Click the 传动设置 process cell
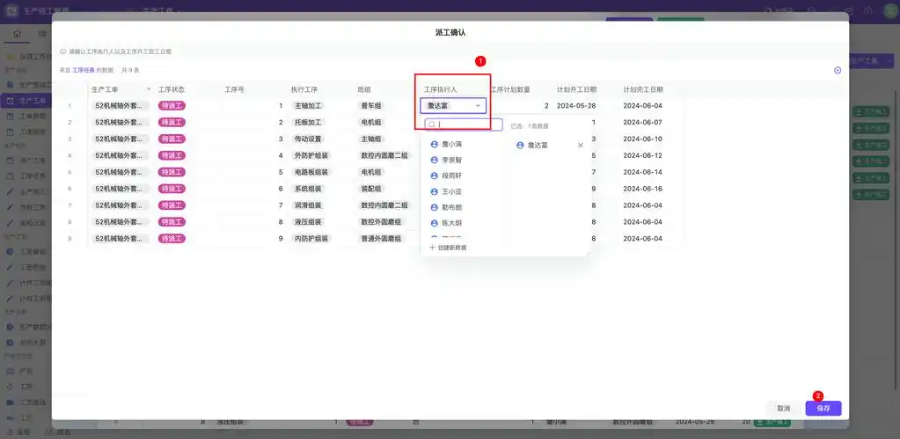Screen dimensions: 900x439 308,139
